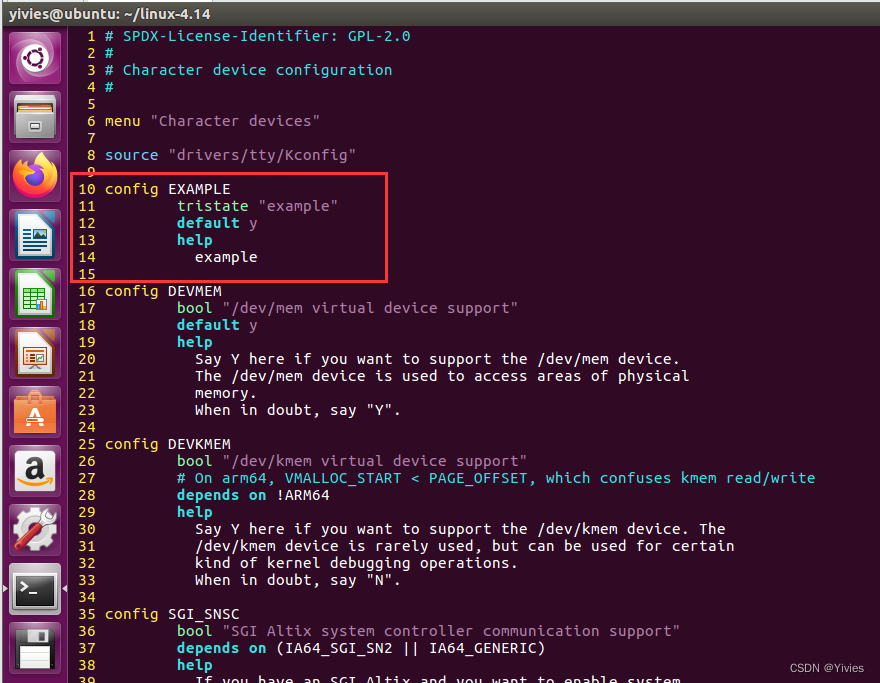Image resolution: width=880 pixels, height=683 pixels.
Task: Click the 'config EXAMPLE' line
Action: coord(167,189)
